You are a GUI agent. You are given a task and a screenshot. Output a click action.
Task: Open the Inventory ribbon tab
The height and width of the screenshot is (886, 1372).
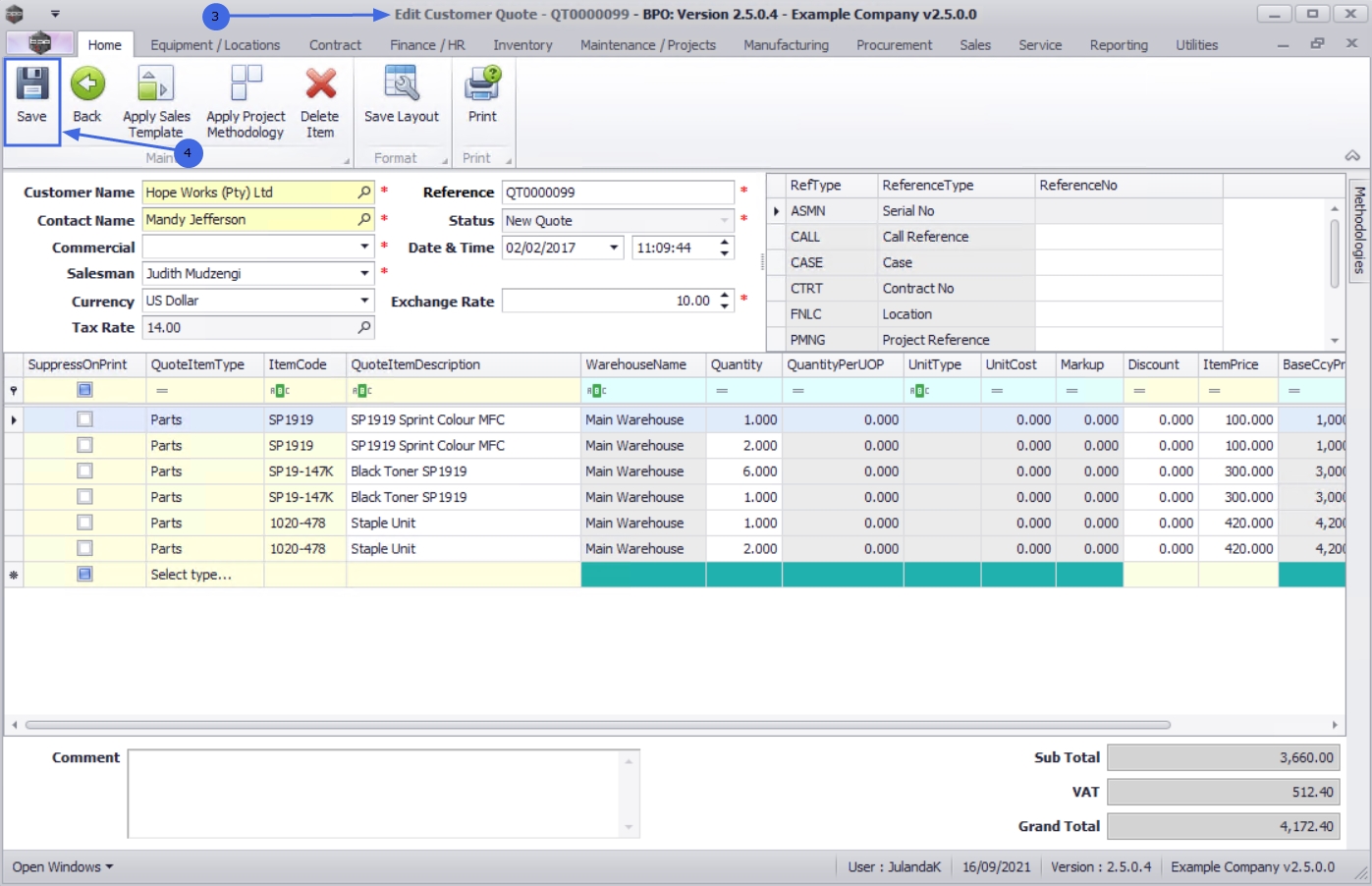click(521, 45)
